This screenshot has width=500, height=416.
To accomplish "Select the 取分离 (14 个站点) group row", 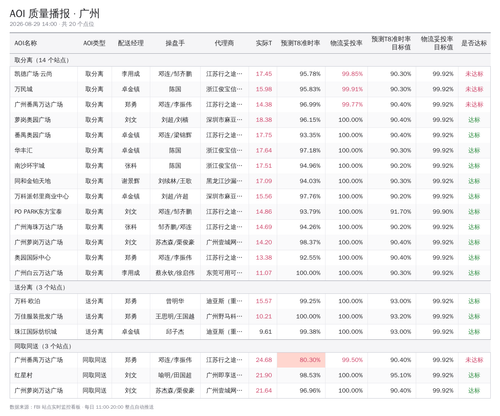I will click(x=250, y=60).
